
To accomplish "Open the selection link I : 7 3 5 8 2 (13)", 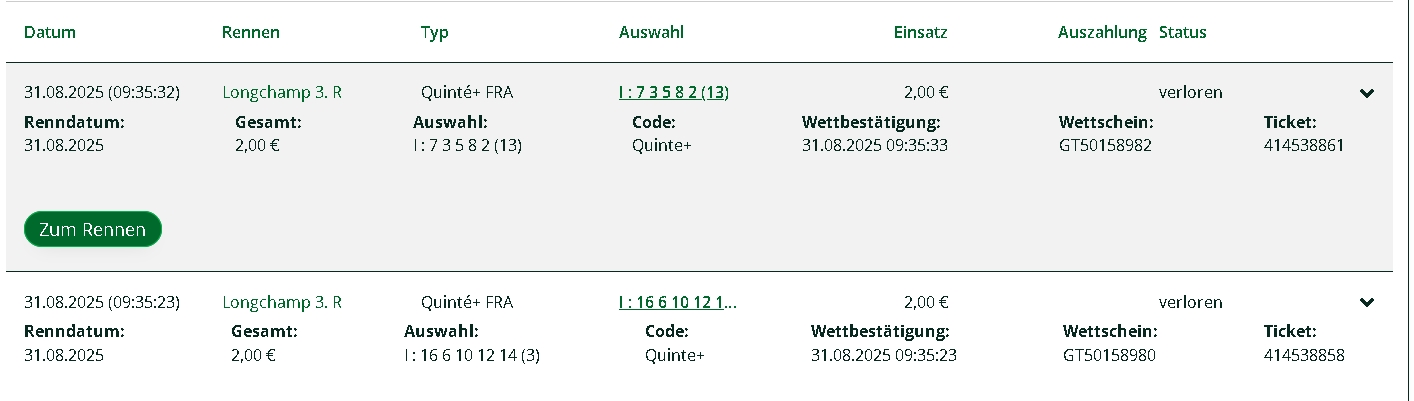I will click(673, 93).
